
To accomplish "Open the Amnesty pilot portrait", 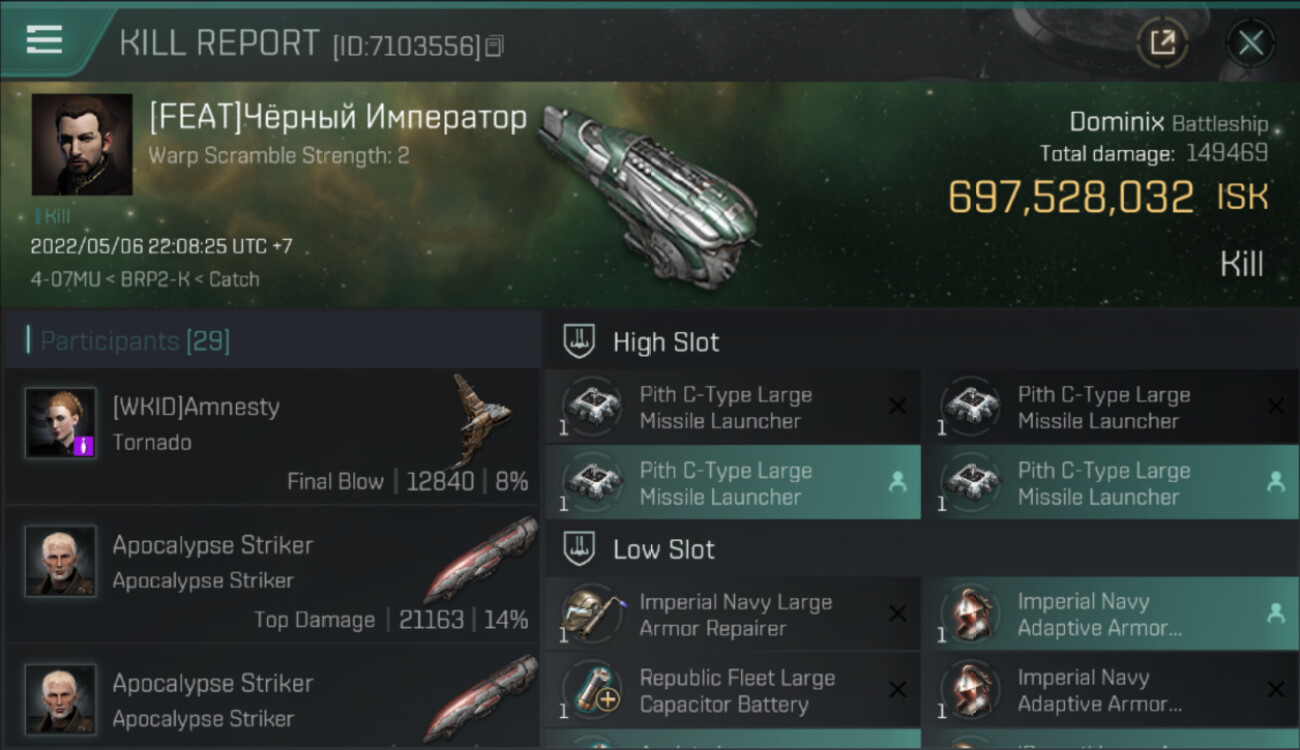I will (x=61, y=423).
